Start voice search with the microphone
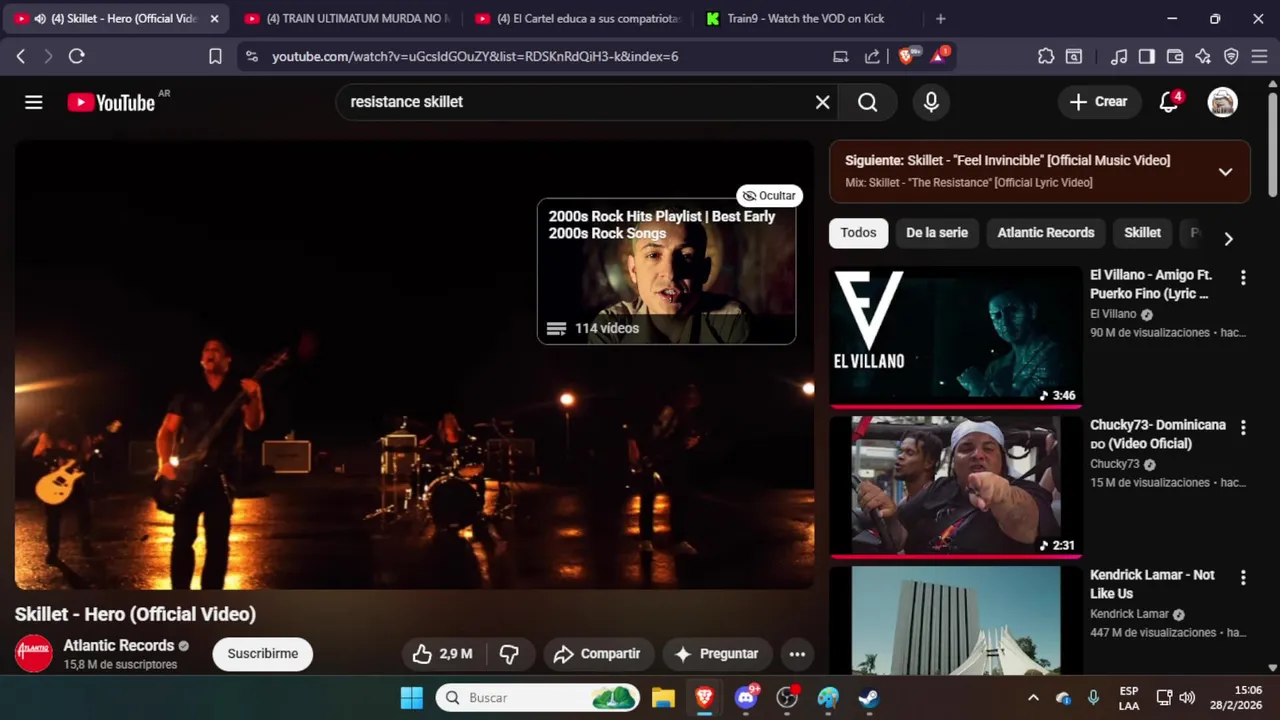 931,102
